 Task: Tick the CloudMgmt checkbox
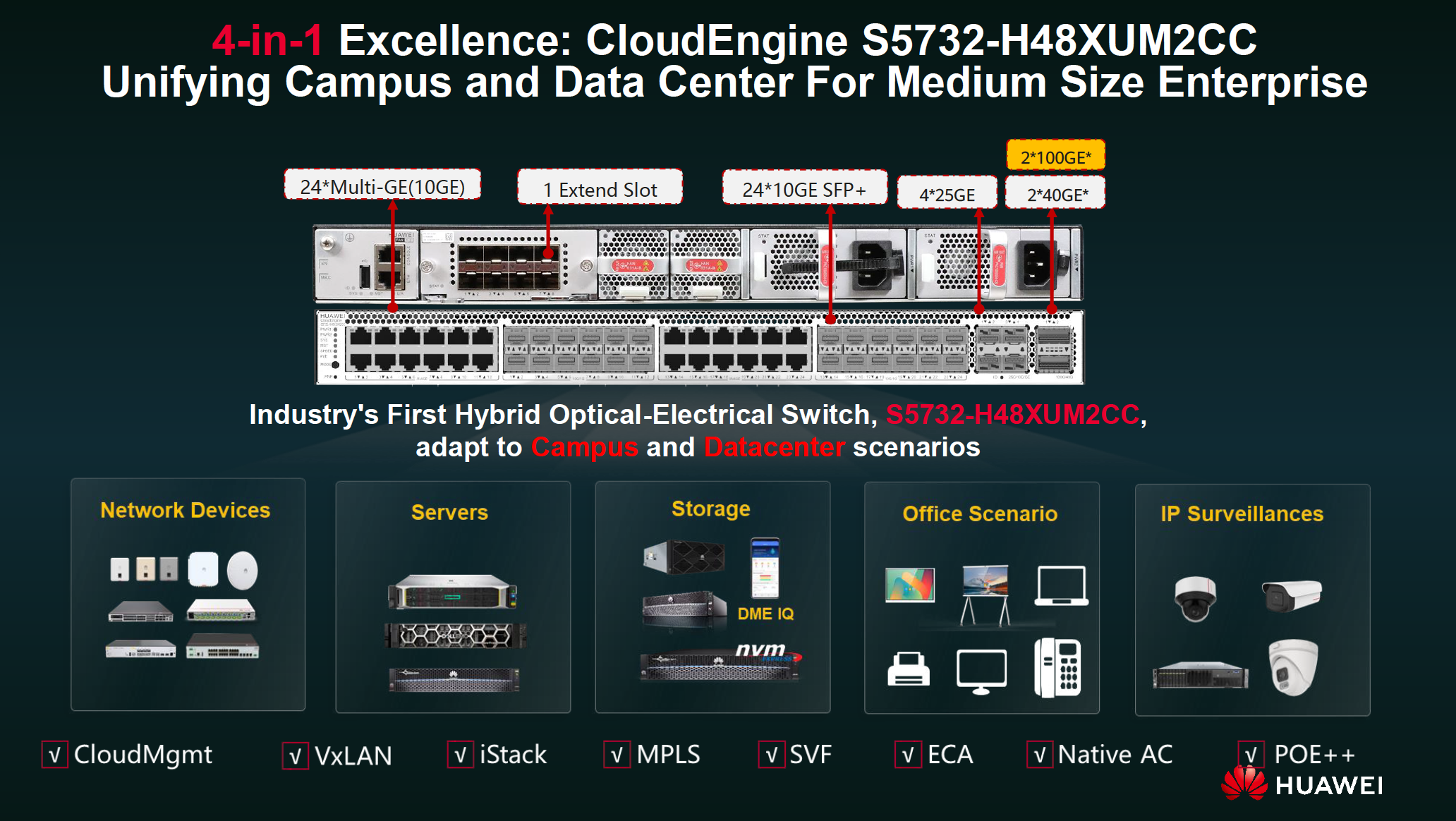(x=54, y=755)
